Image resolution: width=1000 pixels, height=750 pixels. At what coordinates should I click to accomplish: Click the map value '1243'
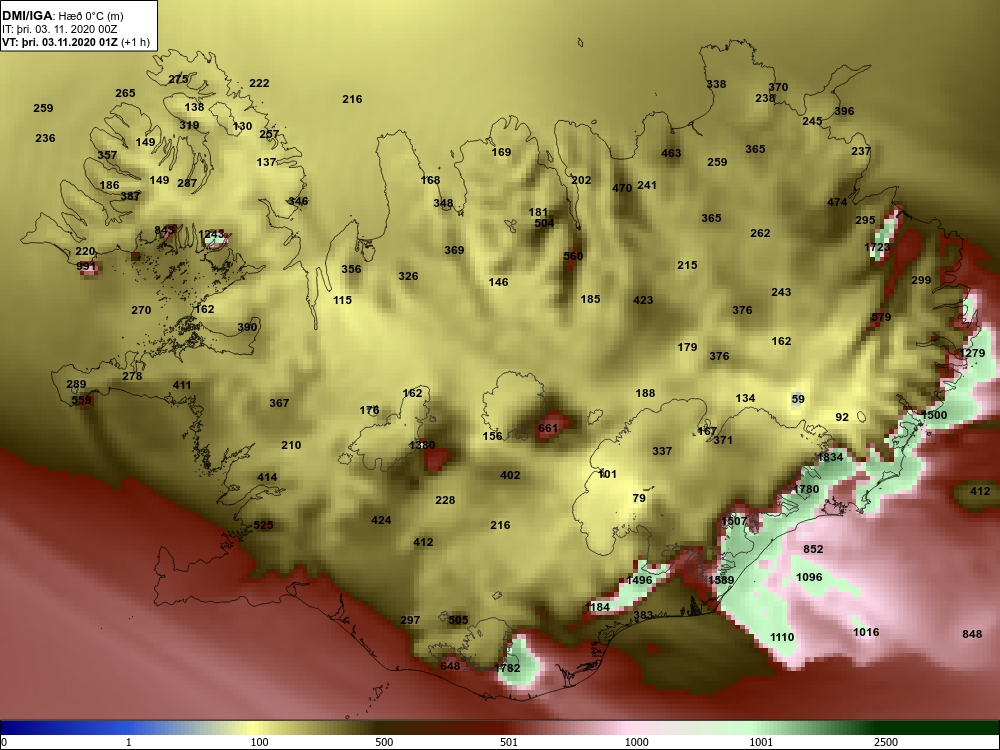(x=211, y=235)
